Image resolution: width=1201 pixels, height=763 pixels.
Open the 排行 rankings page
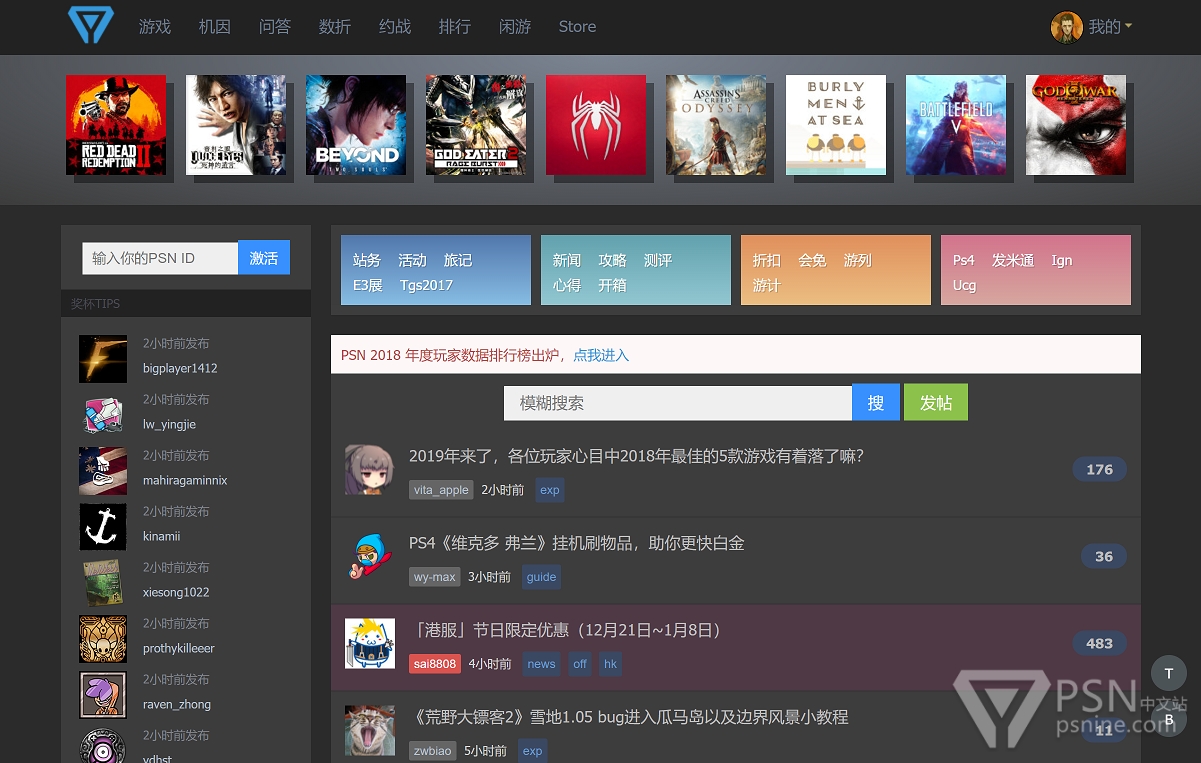pos(455,27)
